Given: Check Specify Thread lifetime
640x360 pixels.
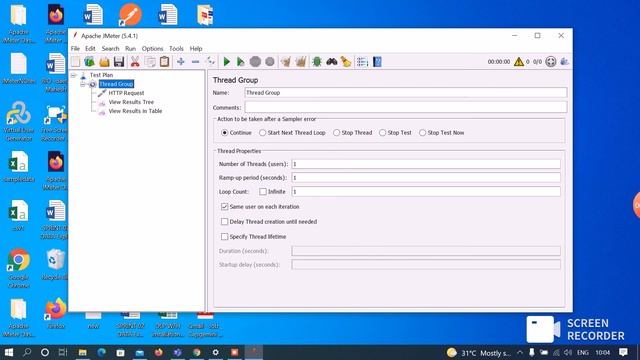Looking at the screenshot, I should coord(224,236).
